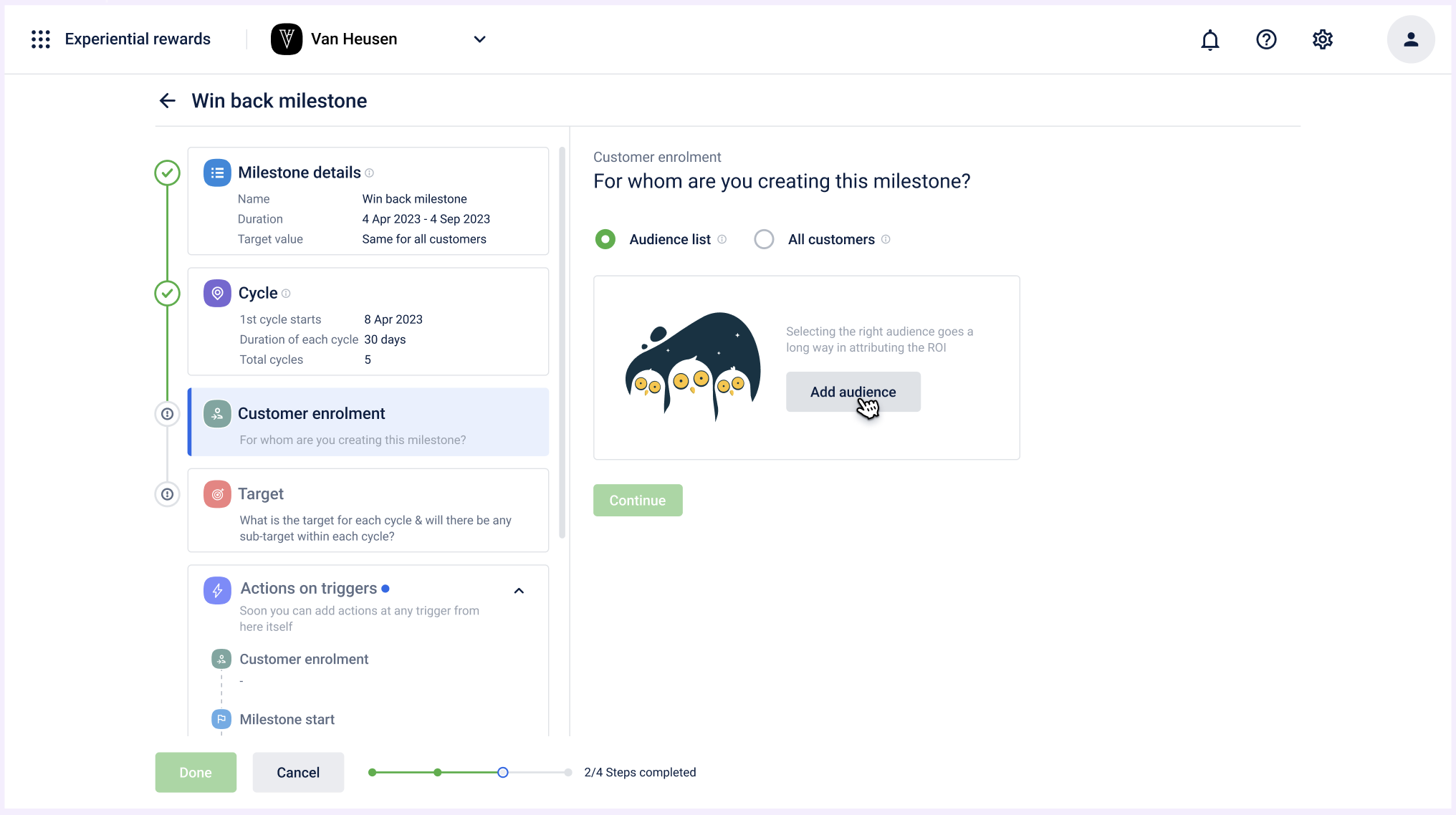Click the Cycle purple location icon
The image size is (1456, 815).
[217, 293]
